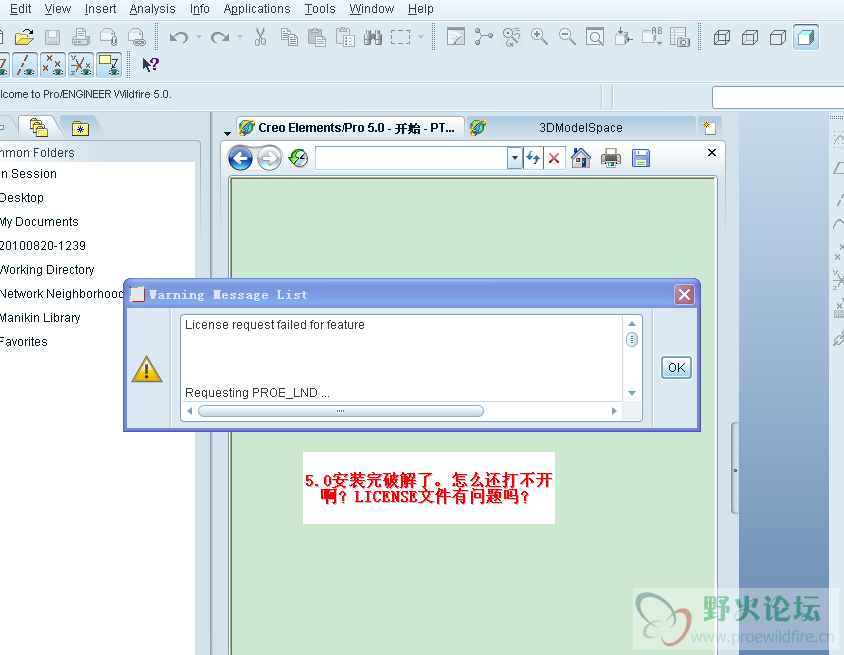844x655 pixels.
Task: Click the Paste Special icon
Action: [x=344, y=37]
